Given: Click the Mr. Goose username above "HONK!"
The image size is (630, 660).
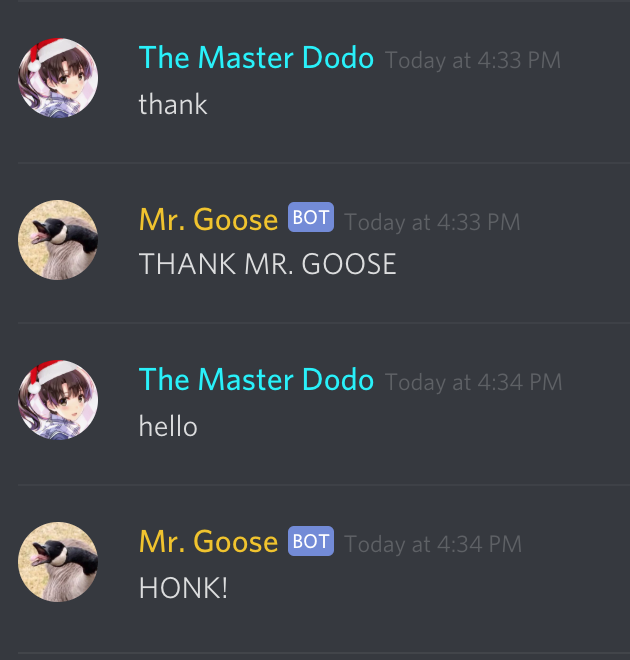Looking at the screenshot, I should [x=208, y=542].
